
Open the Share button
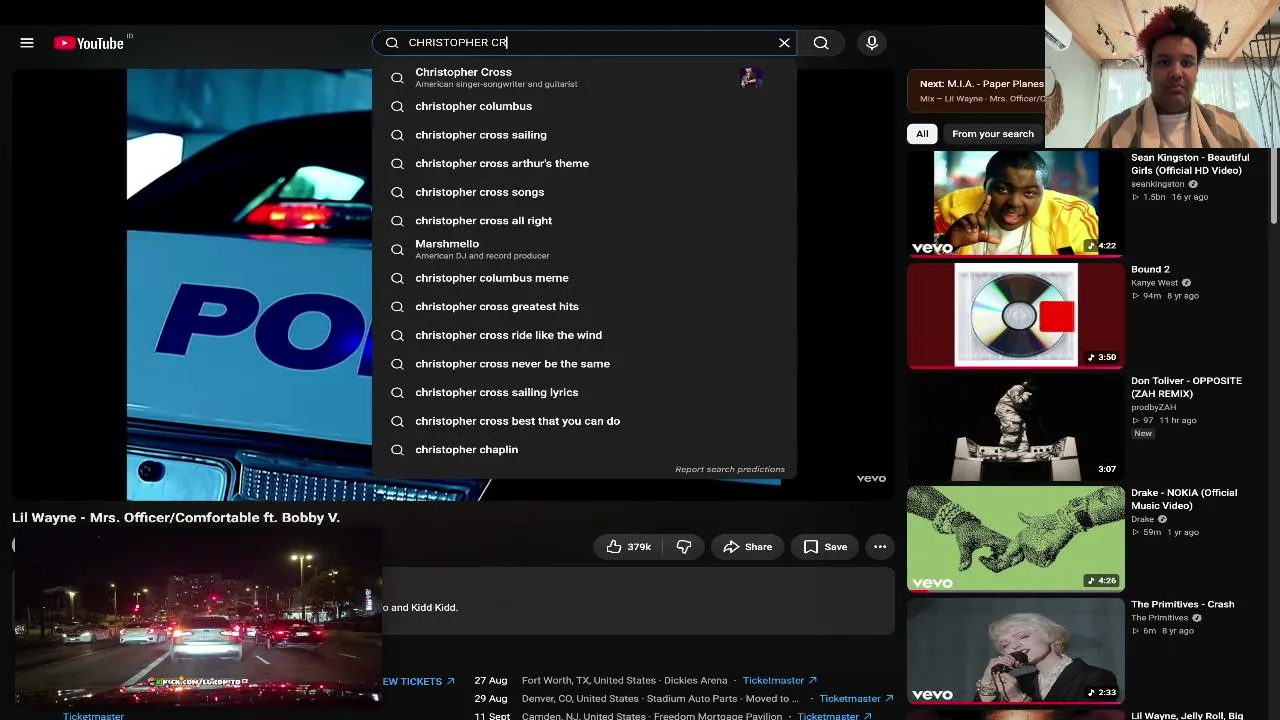[x=747, y=547]
